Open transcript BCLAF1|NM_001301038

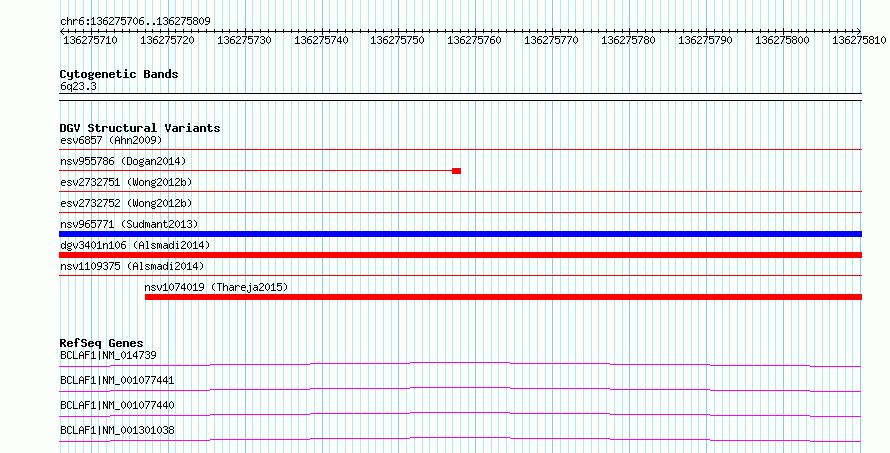click(x=117, y=430)
